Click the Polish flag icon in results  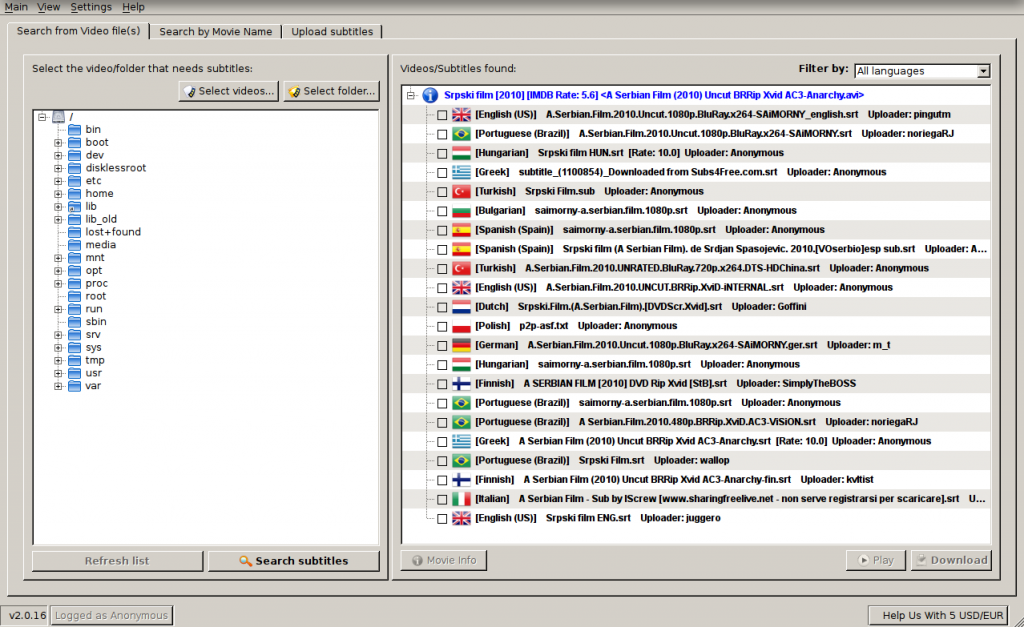(461, 326)
